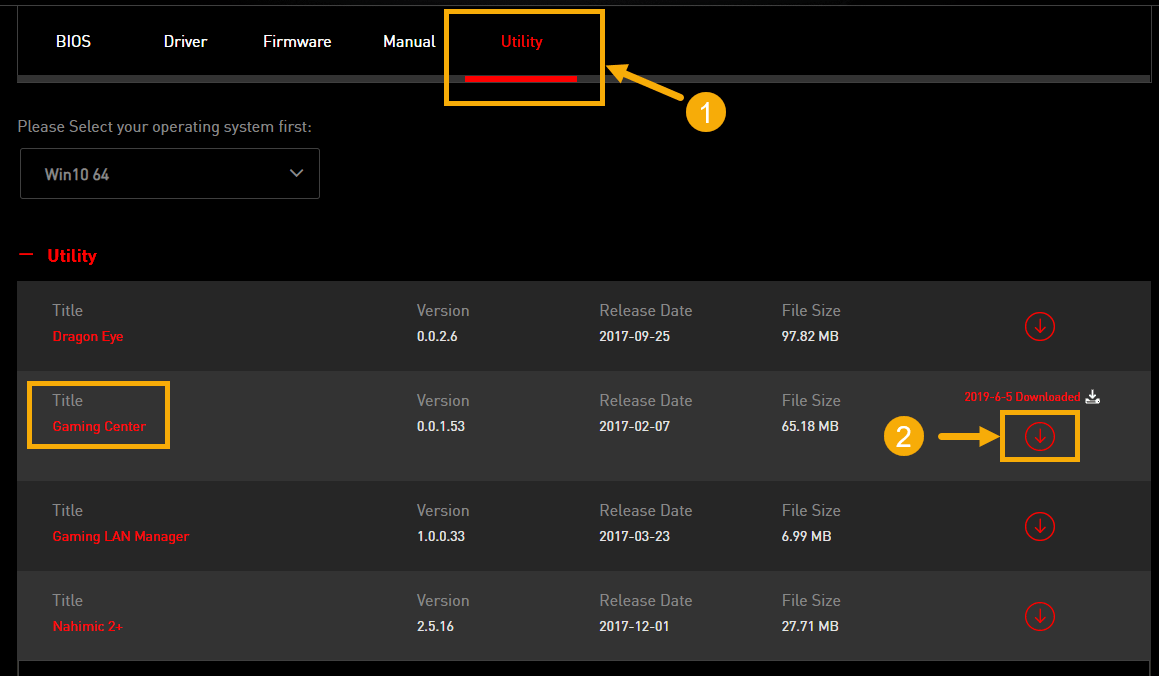The width and height of the screenshot is (1159, 676).
Task: Open the Firmware tab
Action: point(297,41)
